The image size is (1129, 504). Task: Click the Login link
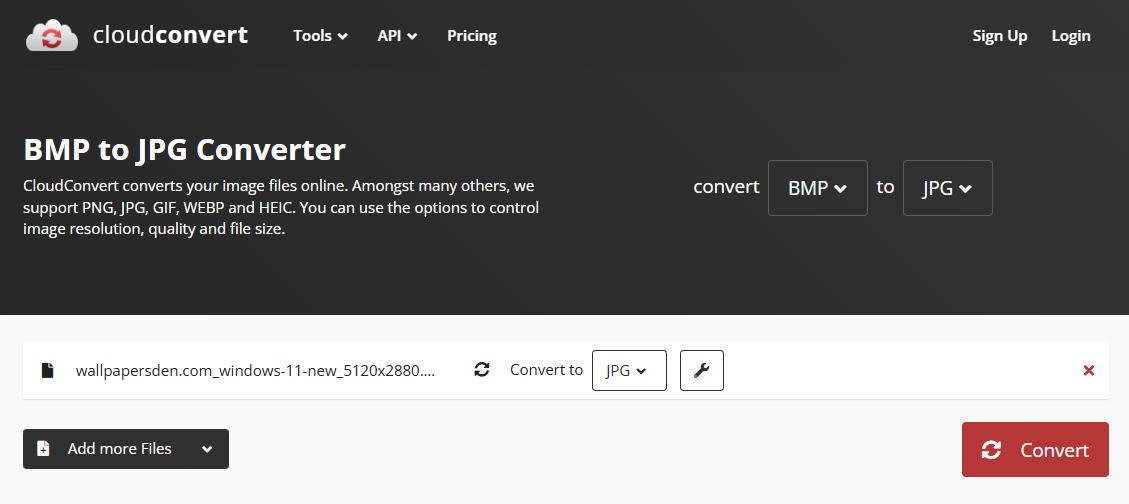[1071, 36]
